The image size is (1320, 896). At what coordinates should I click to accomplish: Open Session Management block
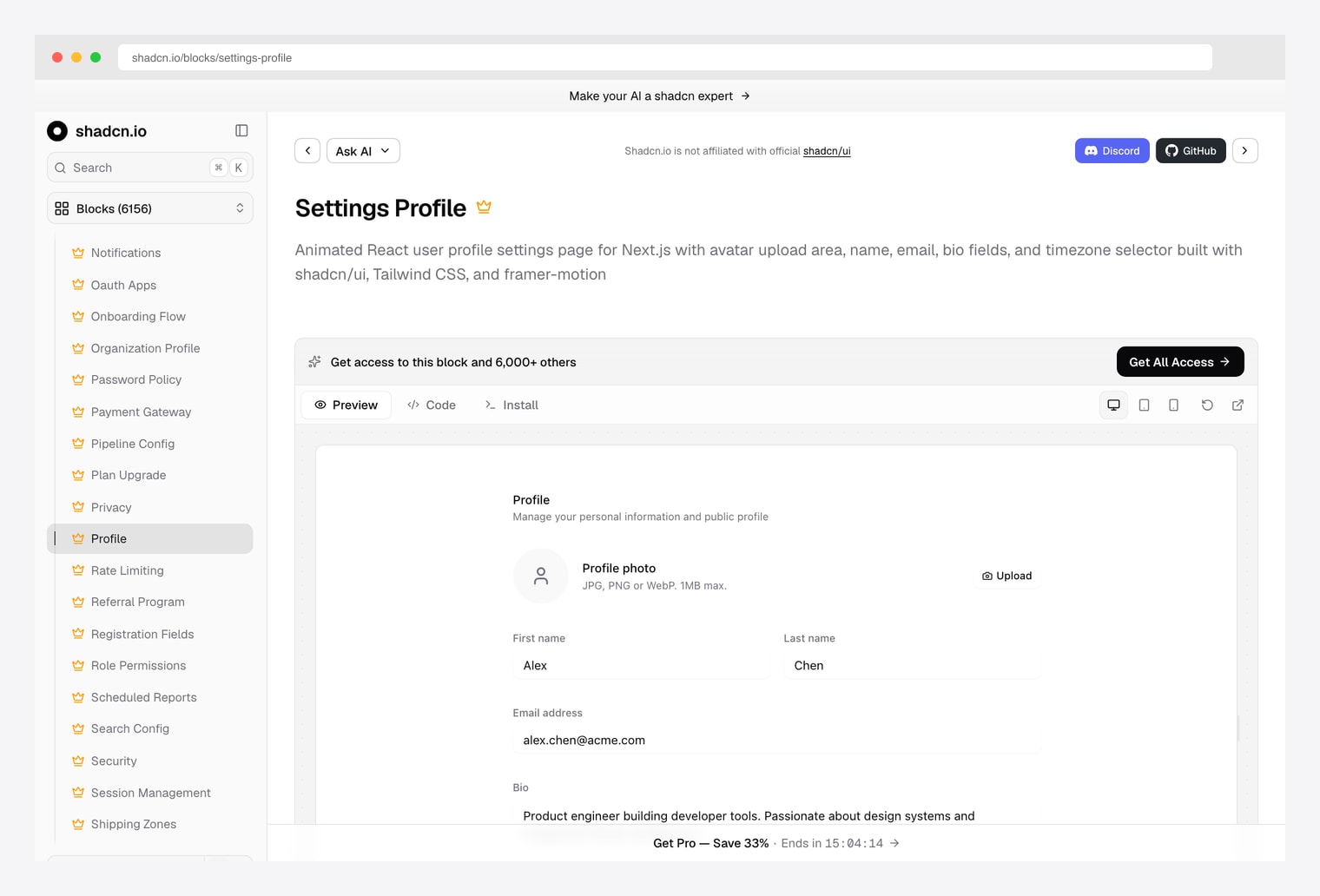[150, 793]
